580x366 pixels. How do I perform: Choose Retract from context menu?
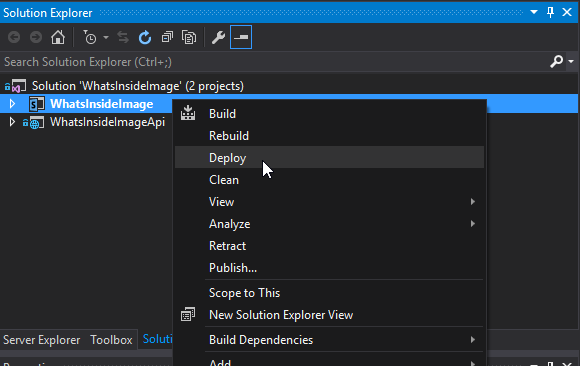coord(329,246)
